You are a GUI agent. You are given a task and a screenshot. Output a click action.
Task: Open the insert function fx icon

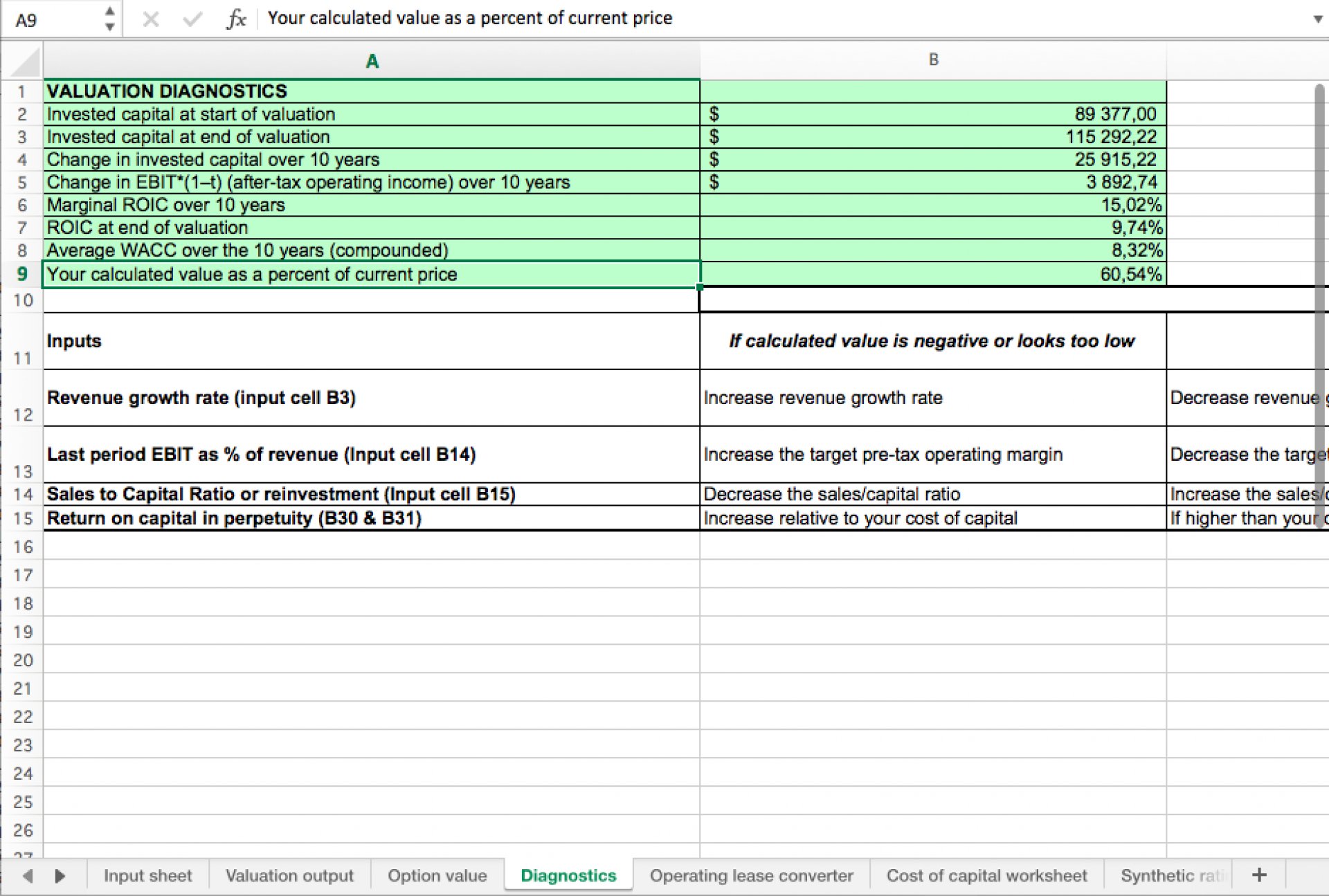click(236, 19)
